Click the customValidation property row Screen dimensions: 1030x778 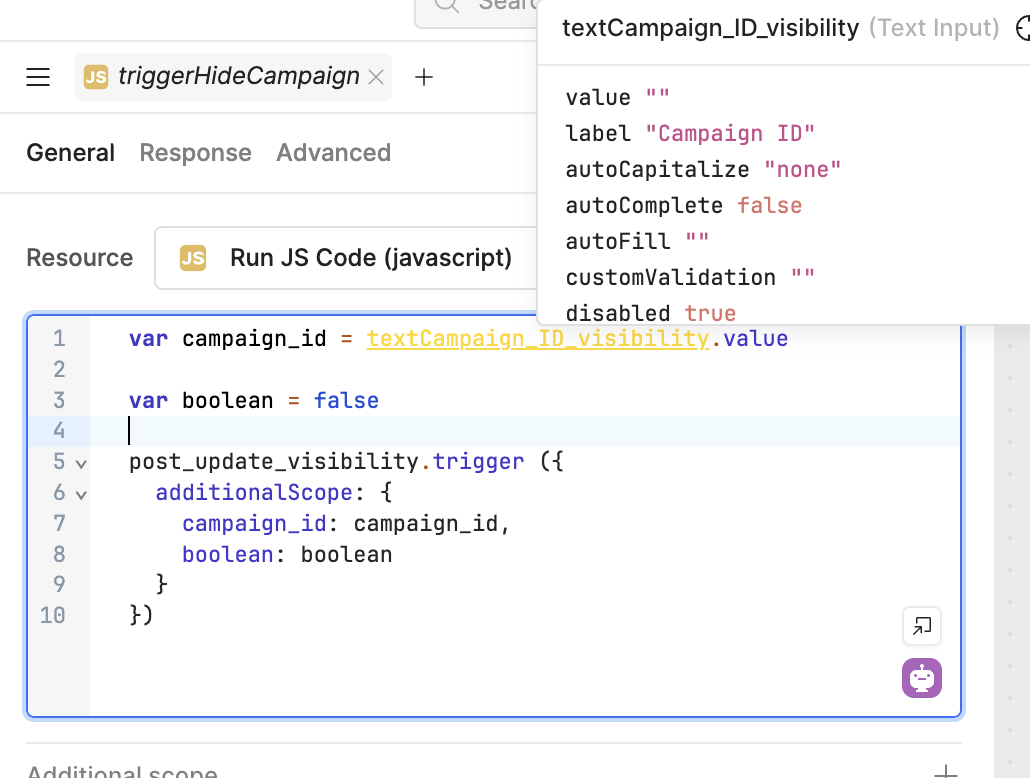690,277
